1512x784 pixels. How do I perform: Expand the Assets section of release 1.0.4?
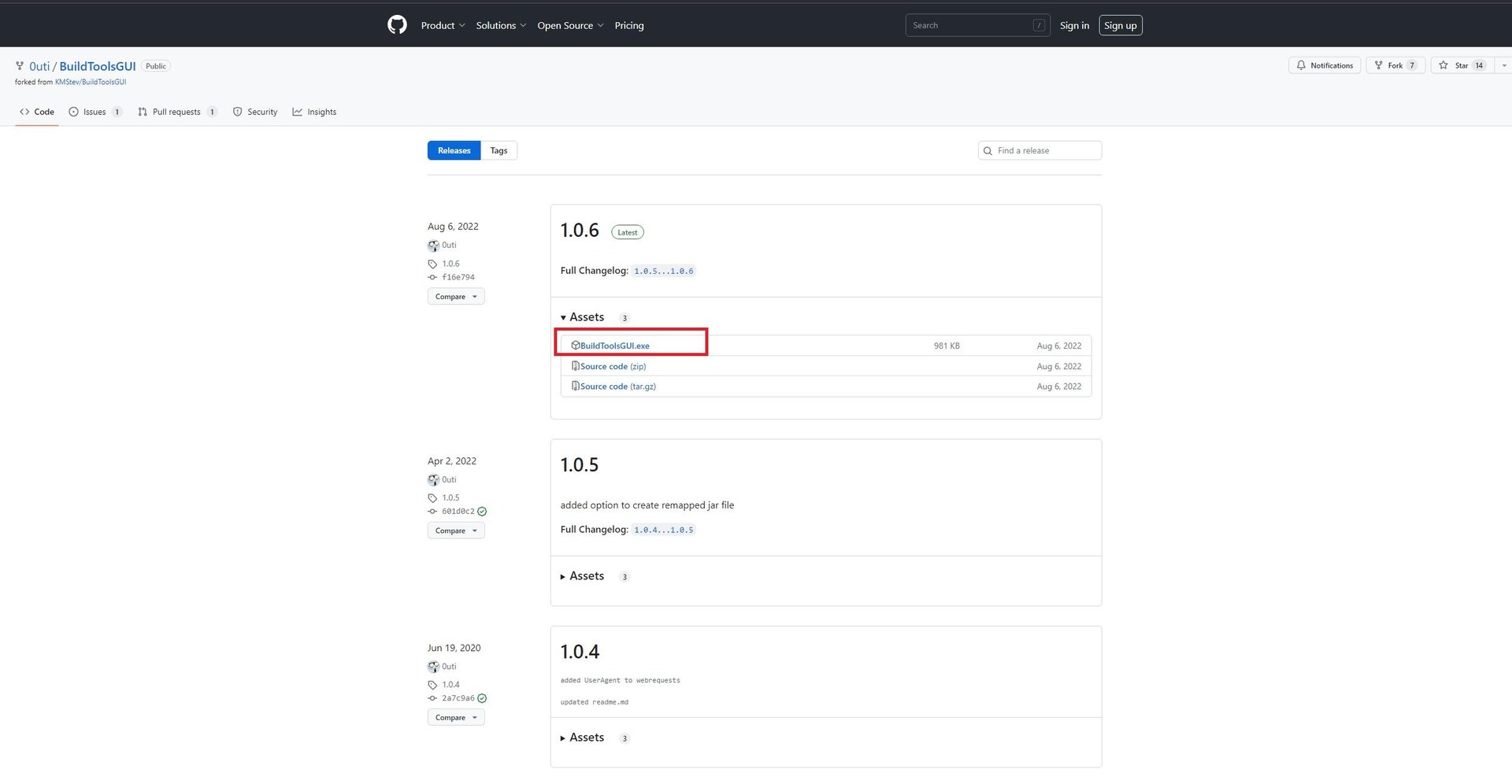click(583, 738)
